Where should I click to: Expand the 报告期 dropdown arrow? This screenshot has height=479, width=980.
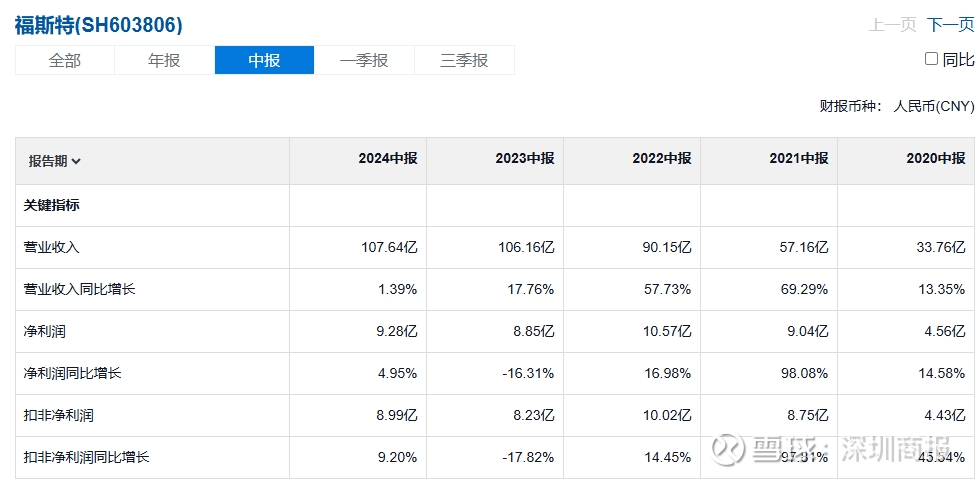tap(76, 161)
